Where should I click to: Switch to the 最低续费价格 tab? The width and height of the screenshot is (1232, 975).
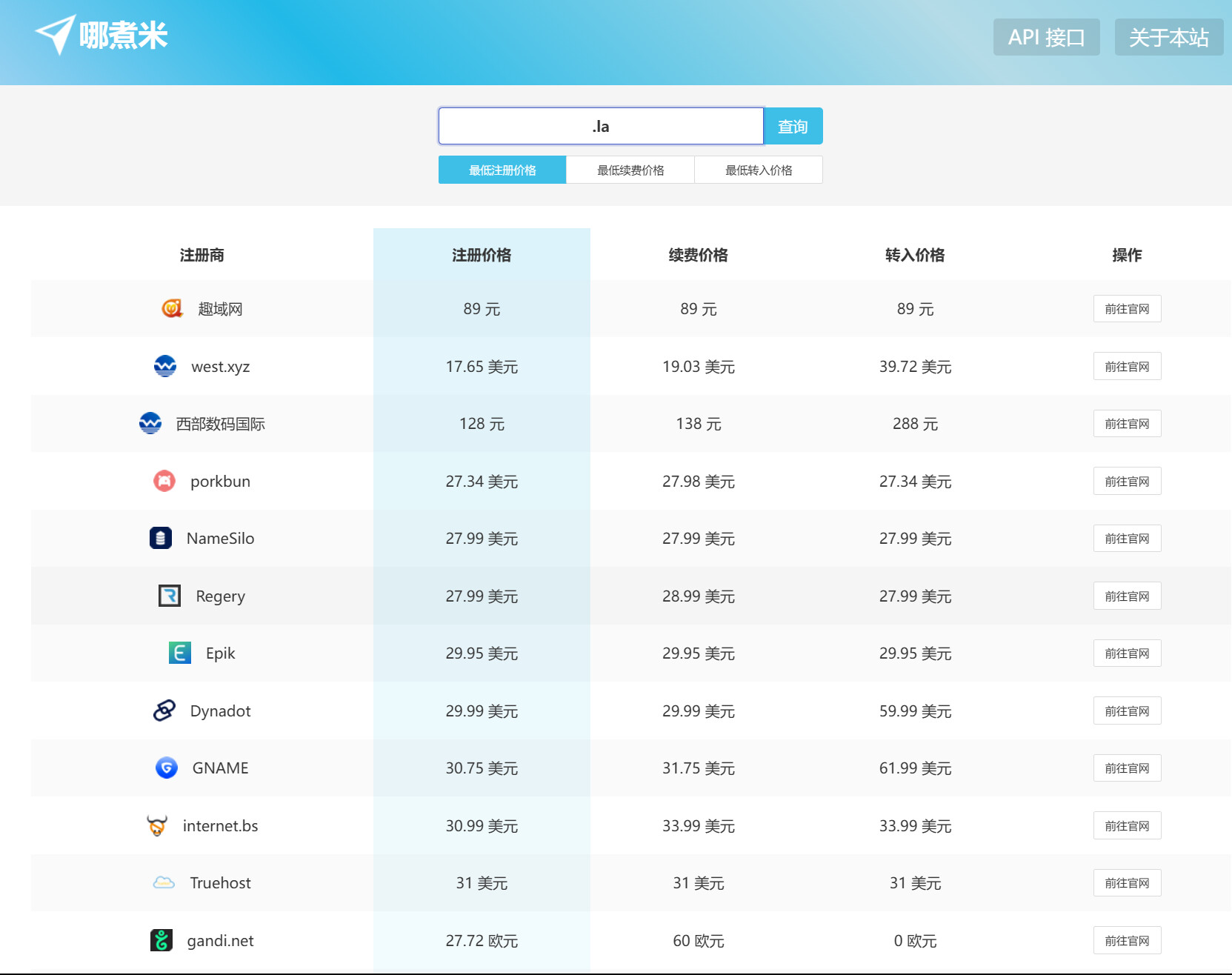pyautogui.click(x=630, y=170)
